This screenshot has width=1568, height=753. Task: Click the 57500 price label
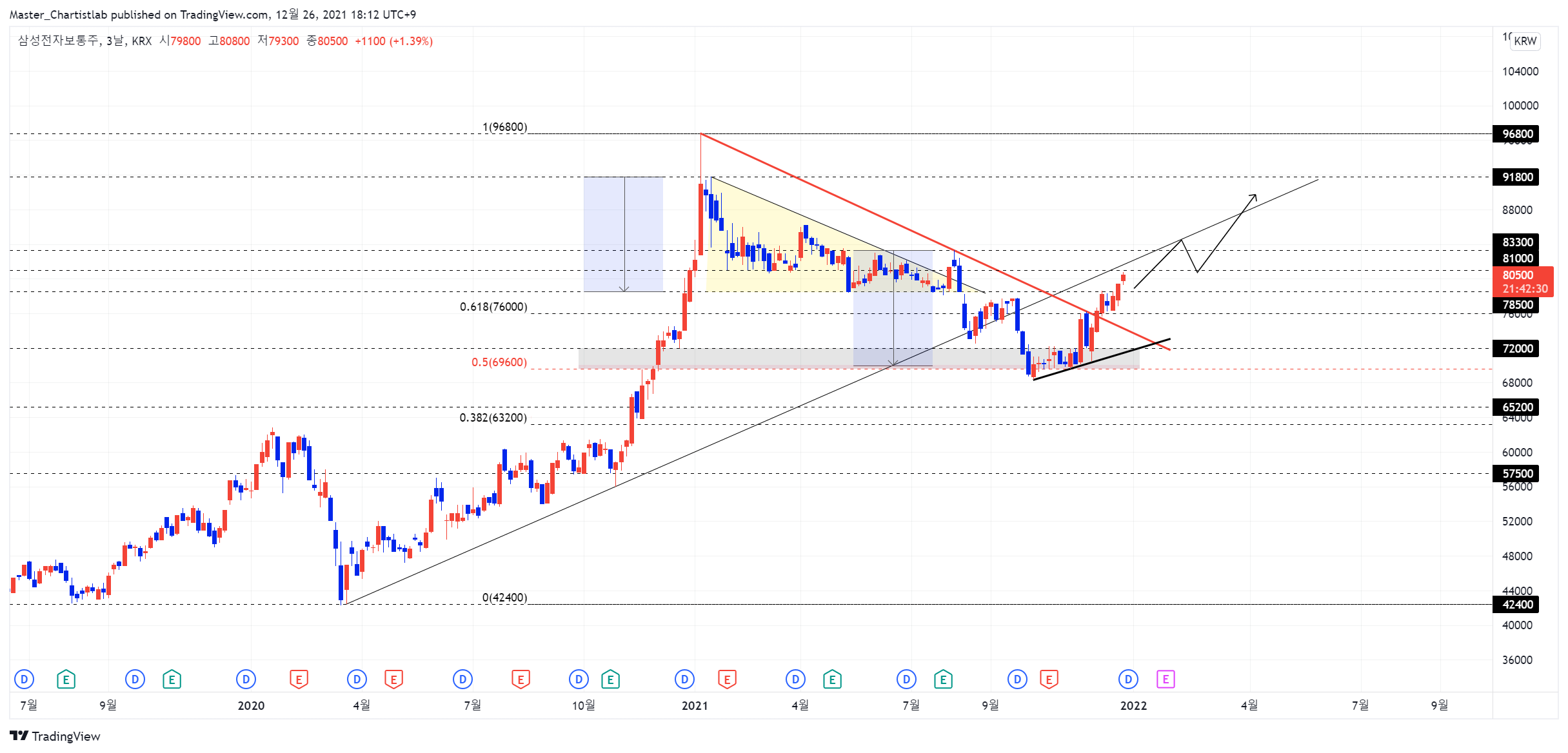pyautogui.click(x=1516, y=474)
